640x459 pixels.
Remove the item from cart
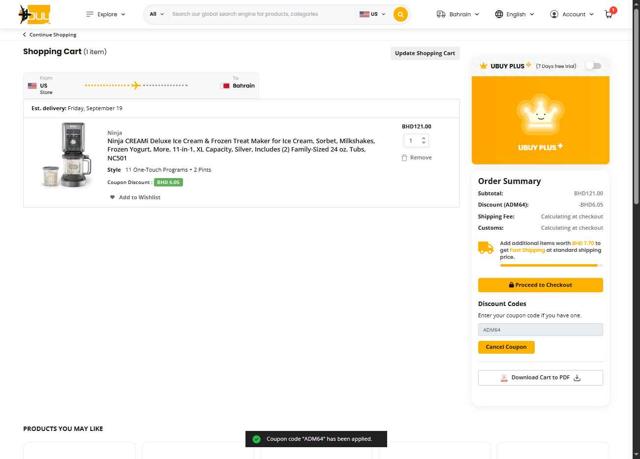[417, 157]
